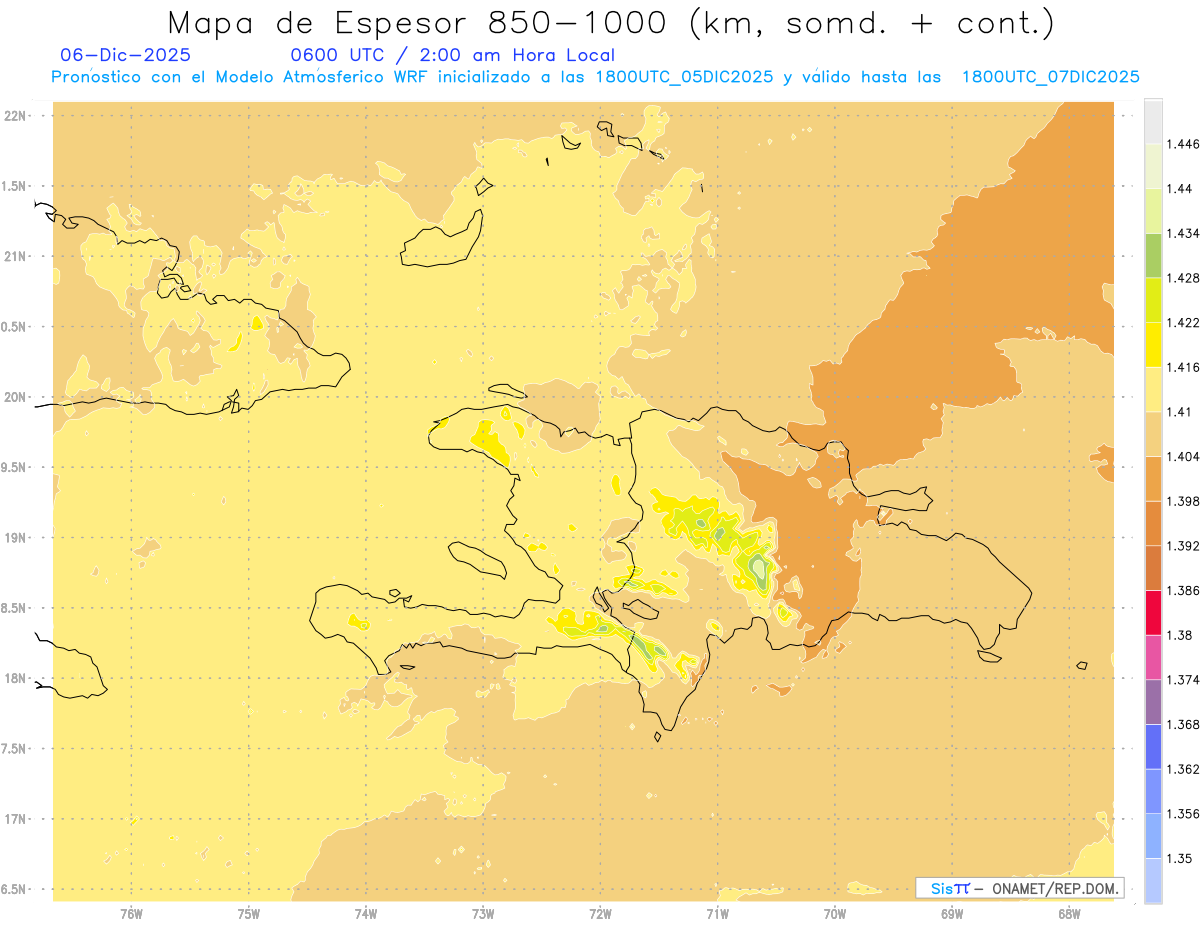Pick the blue colorbar segment between 1.362 and 1.368
Image resolution: width=1200 pixels, height=927 pixels.
pyautogui.click(x=1153, y=747)
